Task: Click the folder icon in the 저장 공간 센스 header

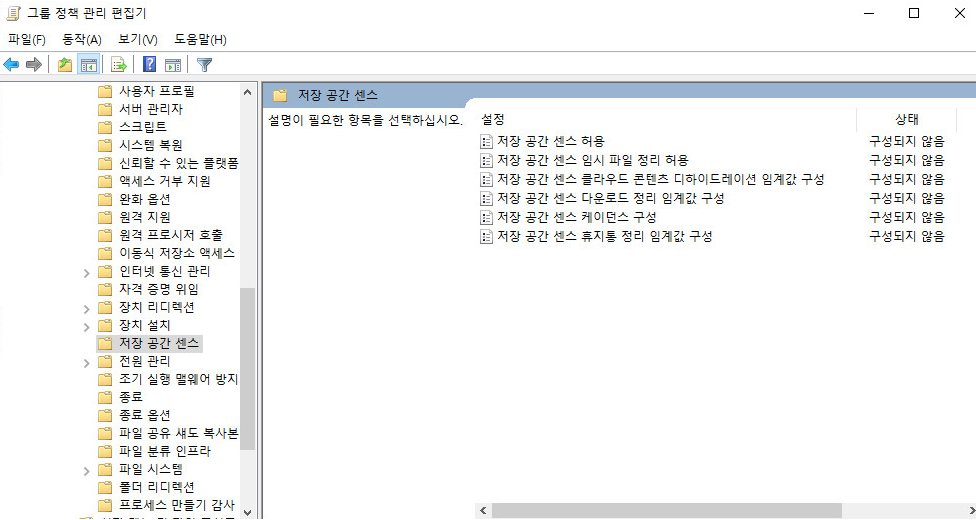Action: pos(280,95)
